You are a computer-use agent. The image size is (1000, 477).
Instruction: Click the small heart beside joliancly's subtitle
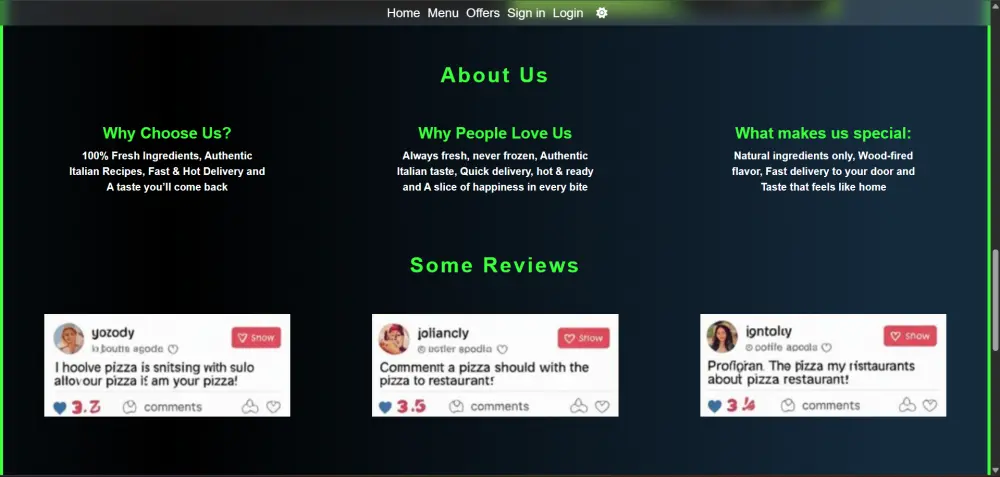click(502, 349)
